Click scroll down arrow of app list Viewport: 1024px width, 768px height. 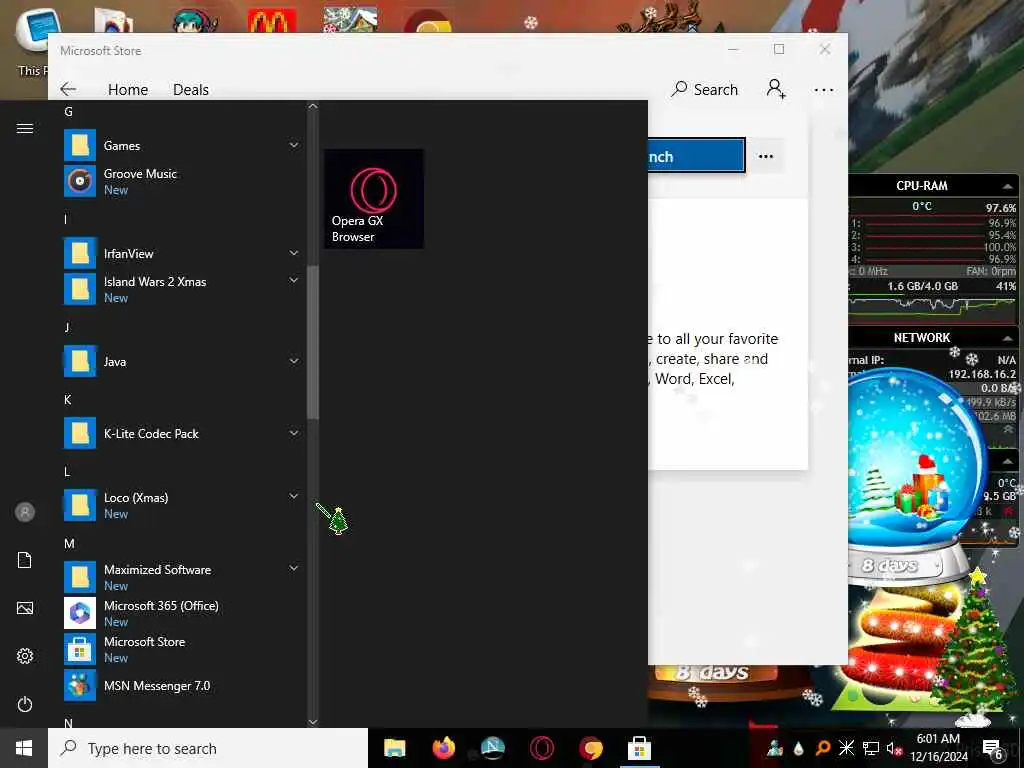[x=313, y=722]
